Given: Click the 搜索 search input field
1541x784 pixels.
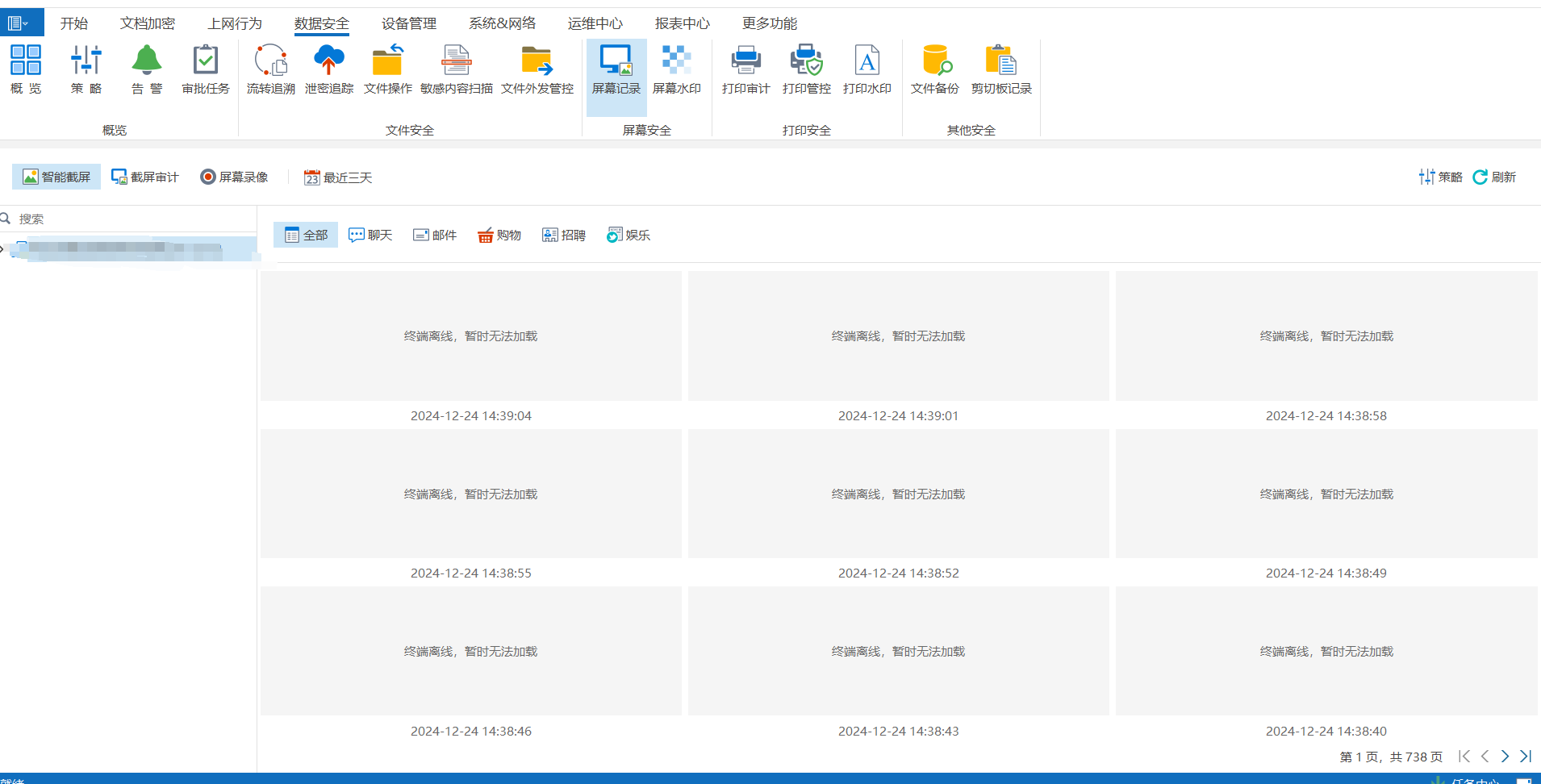Looking at the screenshot, I should tap(129, 219).
